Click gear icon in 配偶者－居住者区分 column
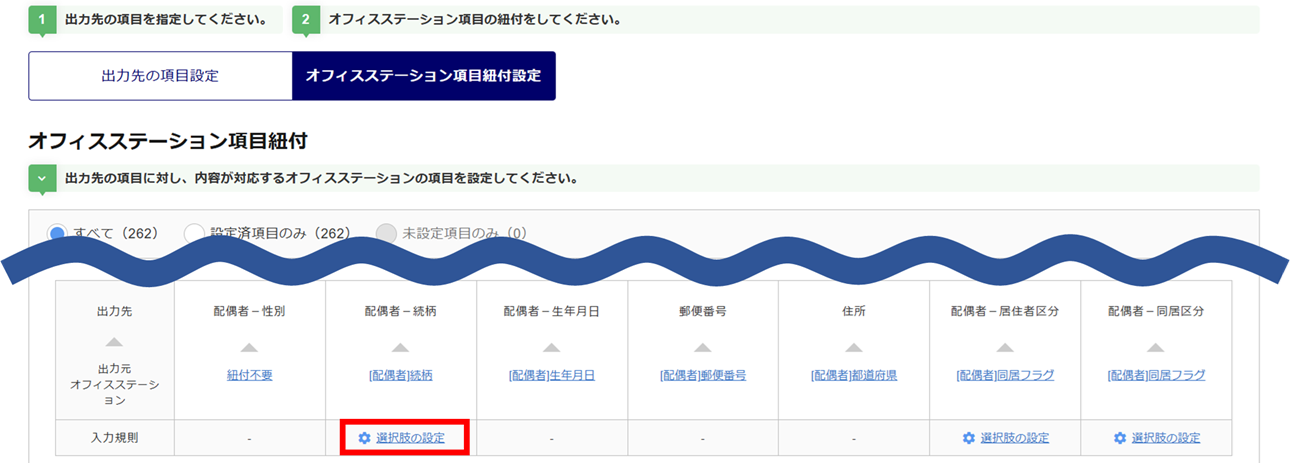The image size is (1290, 463). pos(968,438)
